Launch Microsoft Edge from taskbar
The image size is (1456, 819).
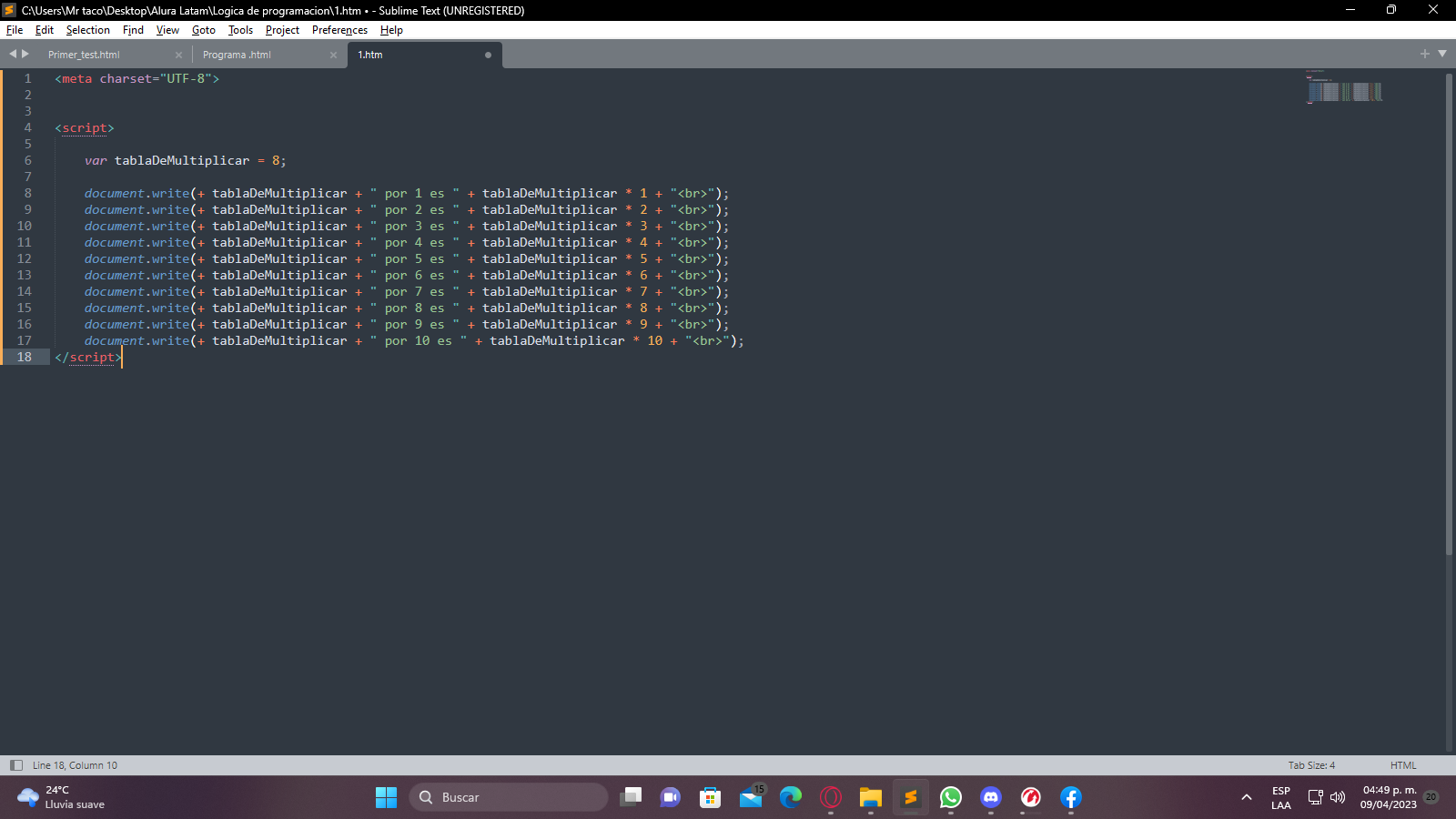coord(791,797)
